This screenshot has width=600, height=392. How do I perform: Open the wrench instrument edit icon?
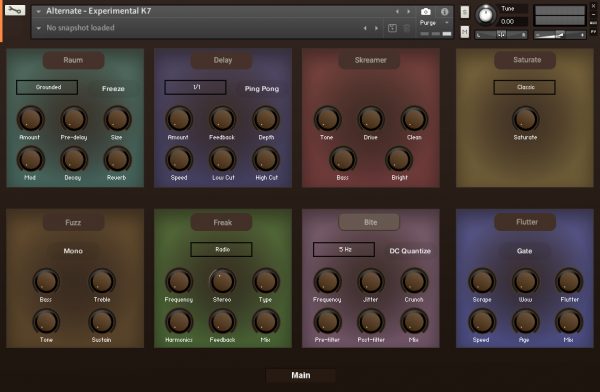click(x=15, y=10)
